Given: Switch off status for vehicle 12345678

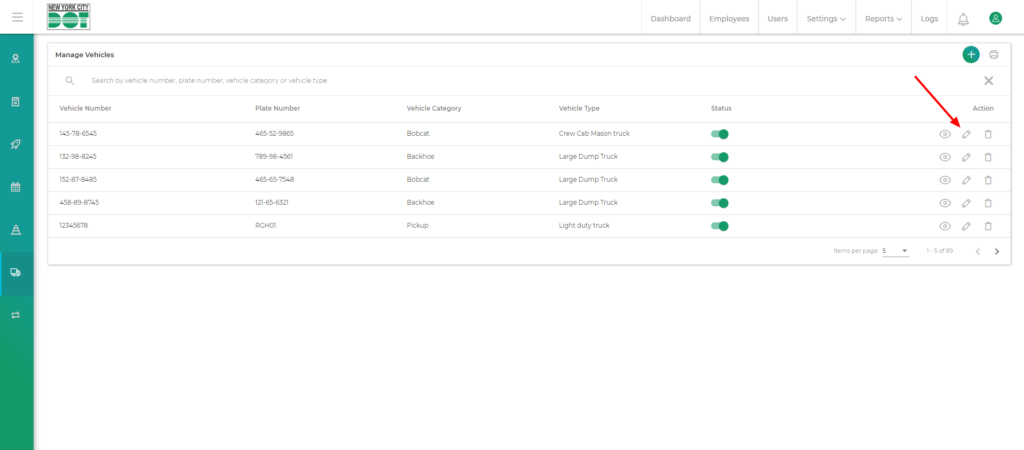Looking at the screenshot, I should pos(720,226).
